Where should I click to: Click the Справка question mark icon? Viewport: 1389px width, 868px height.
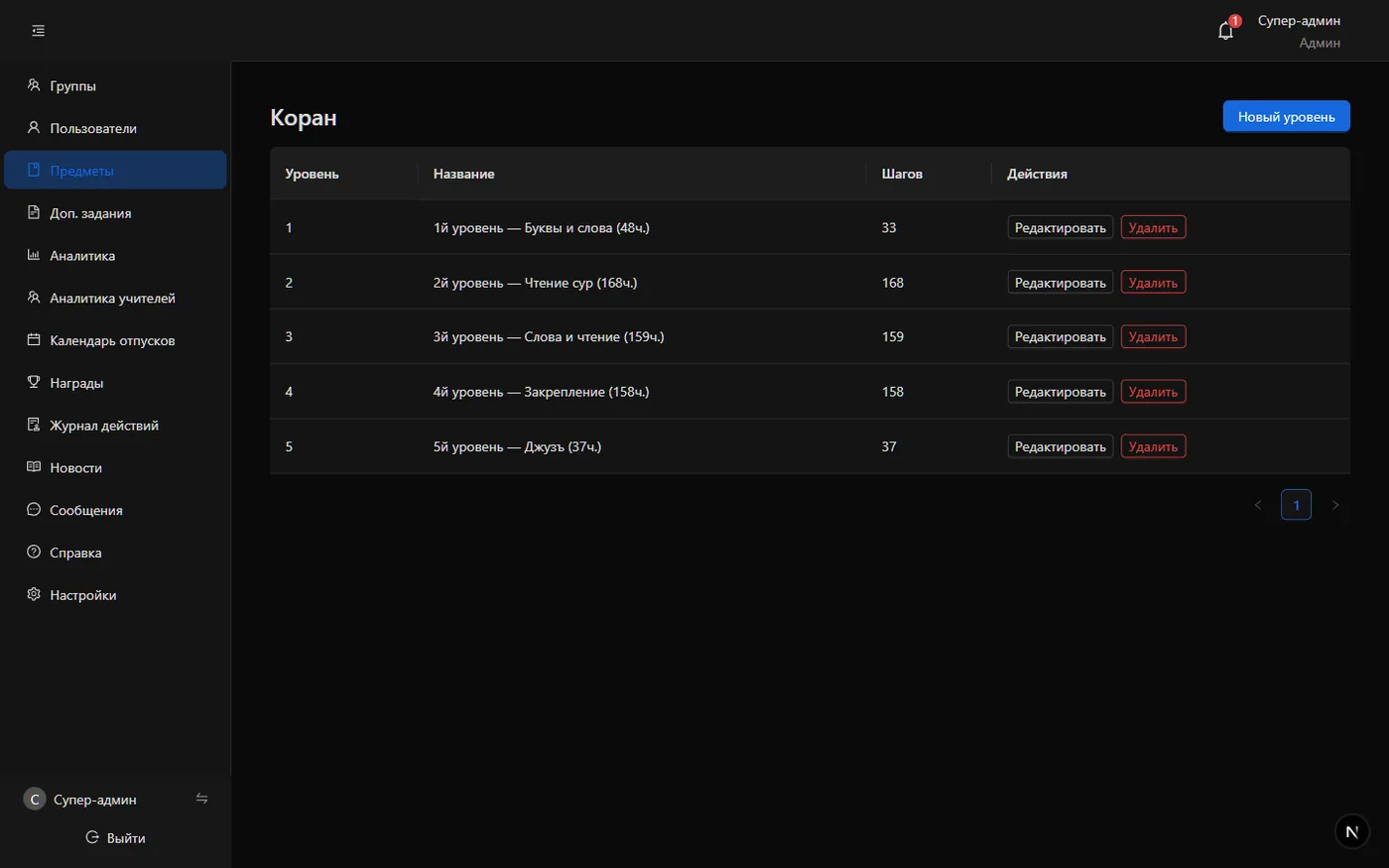(34, 553)
